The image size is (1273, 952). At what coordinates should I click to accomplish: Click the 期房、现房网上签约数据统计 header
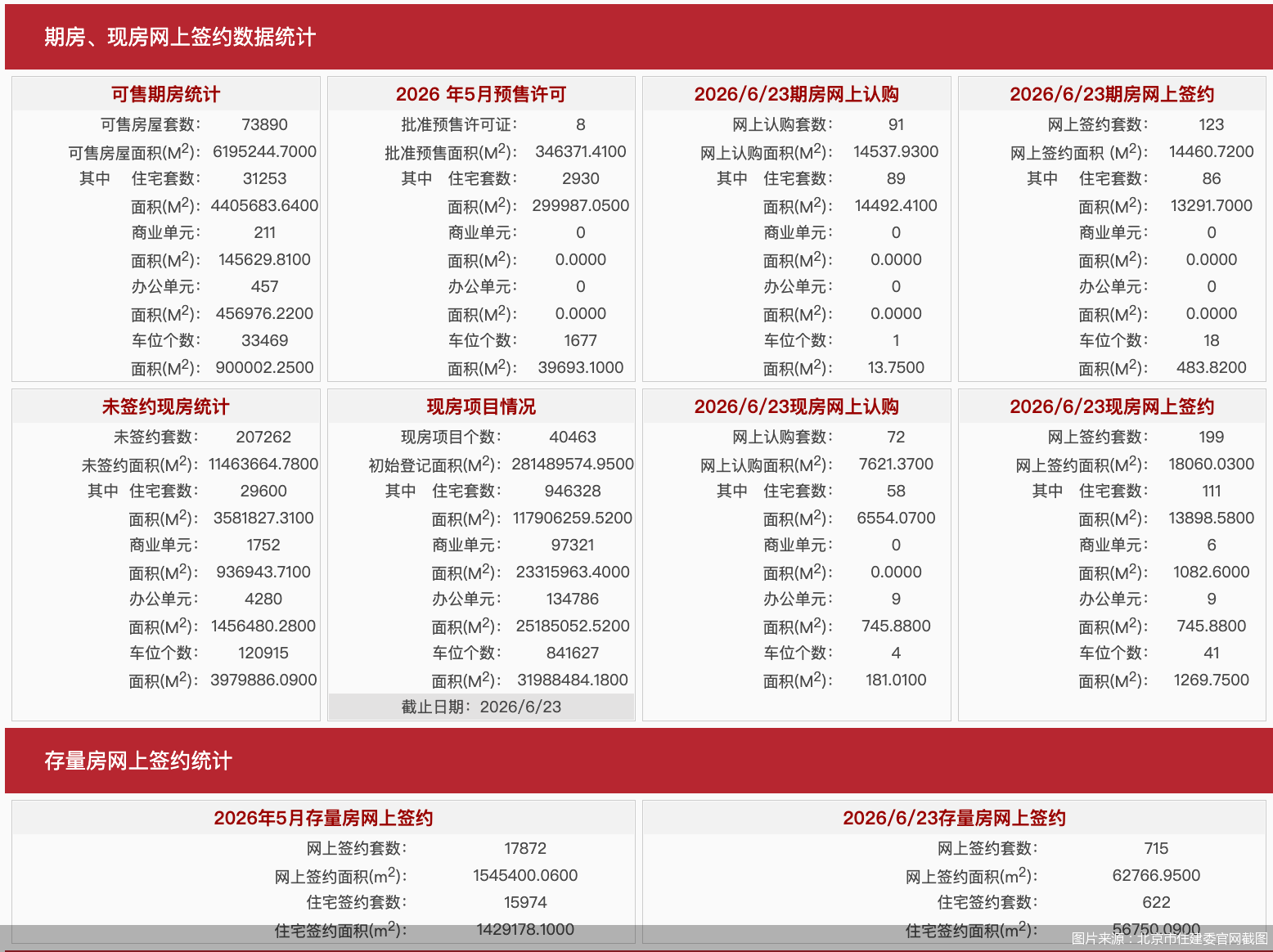click(x=180, y=37)
